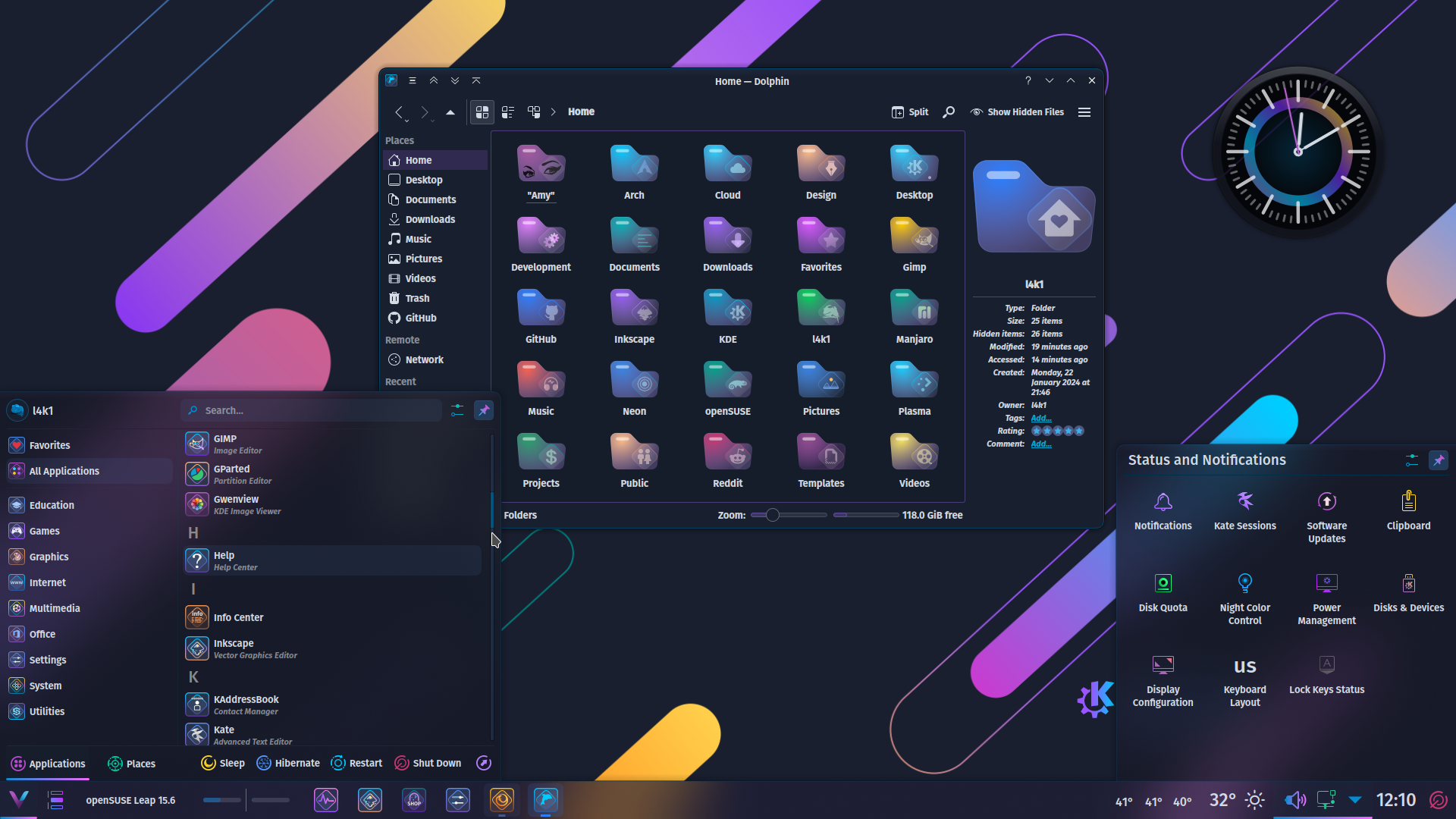Pin the application launcher open
1456x819 pixels.
[484, 410]
